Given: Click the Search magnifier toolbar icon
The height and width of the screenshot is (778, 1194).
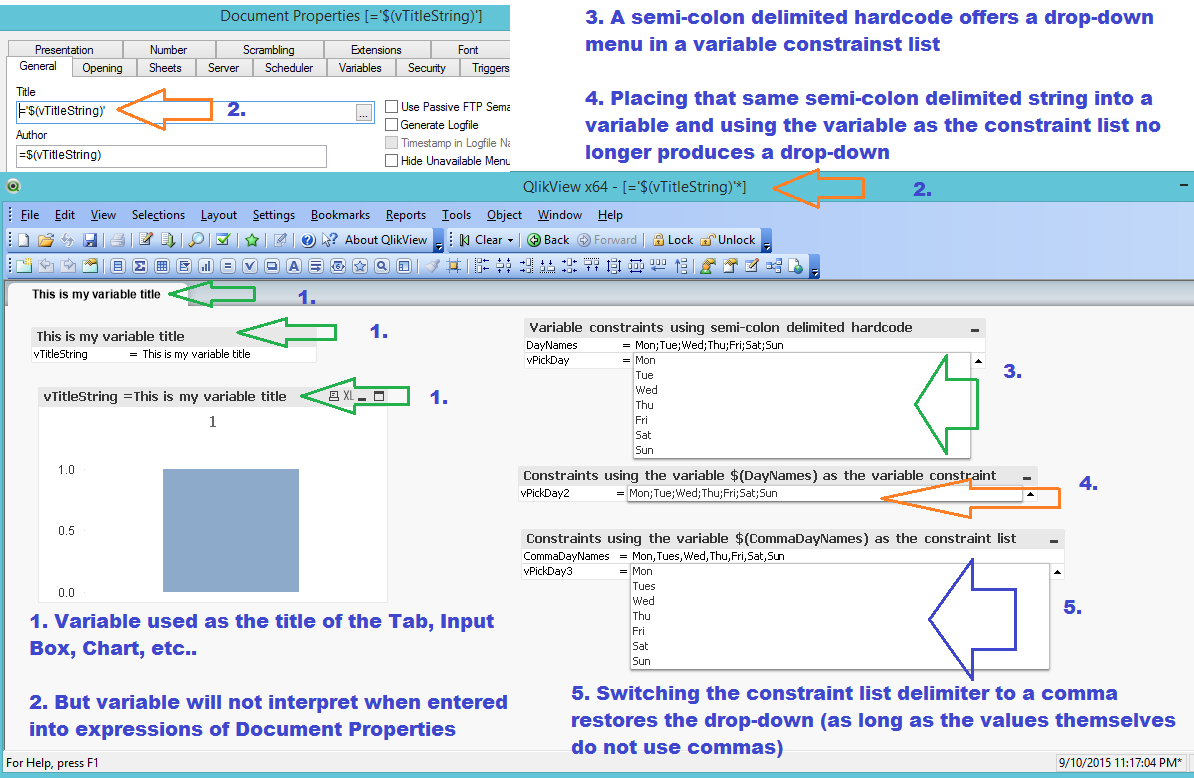Looking at the screenshot, I should (196, 241).
